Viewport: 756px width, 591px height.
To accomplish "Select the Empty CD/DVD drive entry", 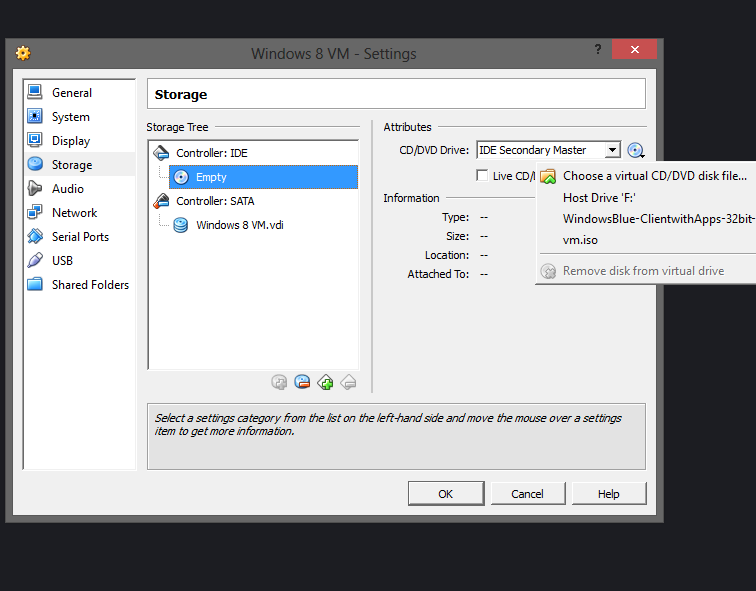I will (263, 177).
